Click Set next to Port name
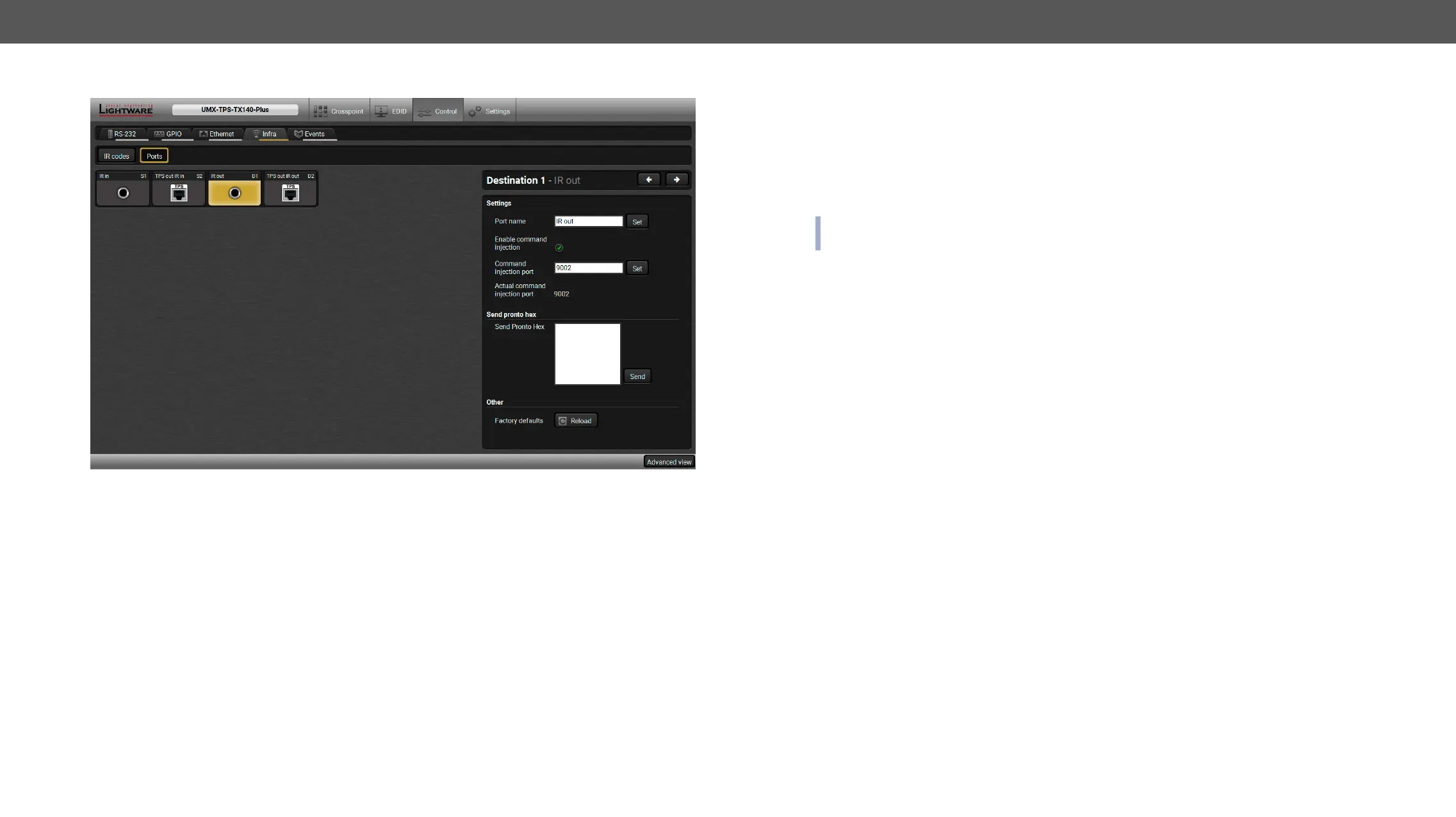This screenshot has height=817, width=1456. point(637,222)
